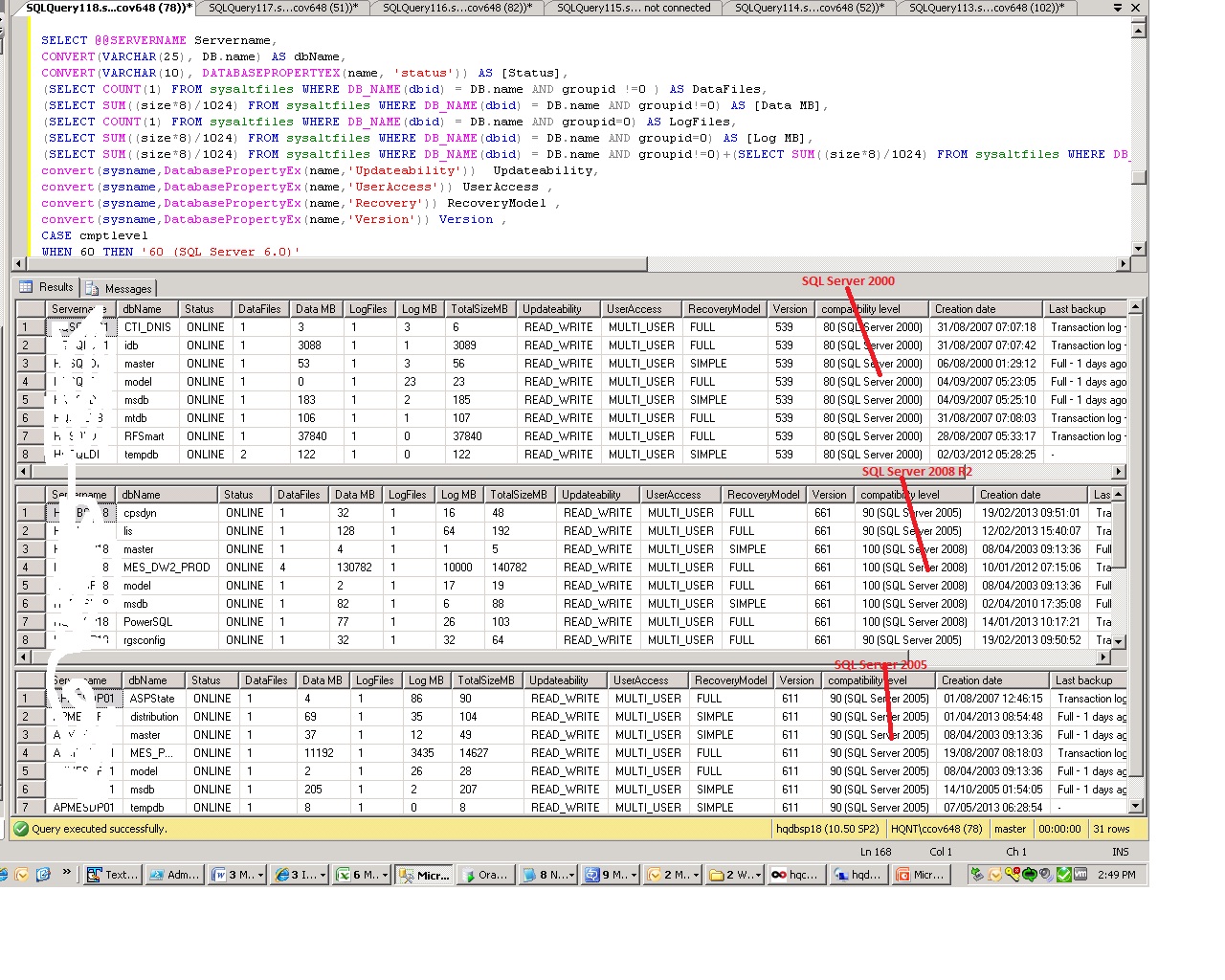Click the Creation date header in first grid
The width and height of the screenshot is (1225, 980).
[965, 309]
